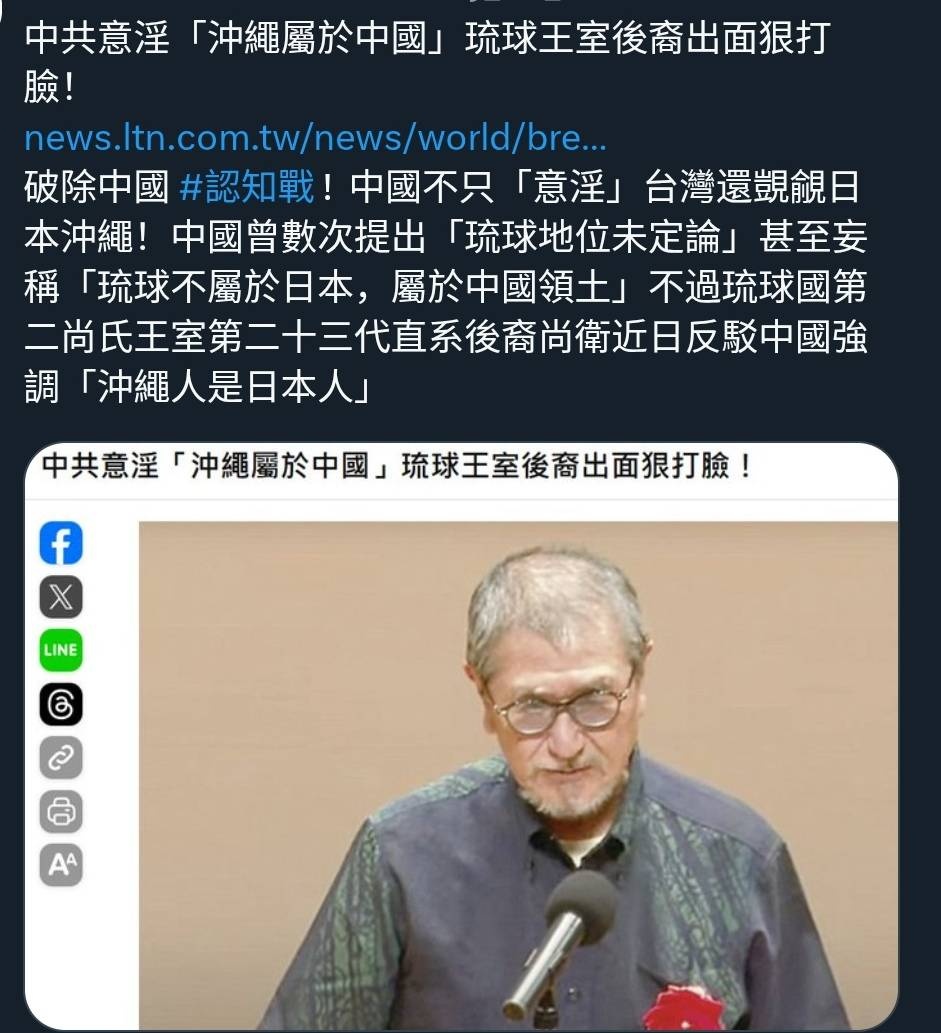Viewport: 941px width, 1033px height.
Task: Click the body line starting 破除中國
Action: [x=442, y=187]
